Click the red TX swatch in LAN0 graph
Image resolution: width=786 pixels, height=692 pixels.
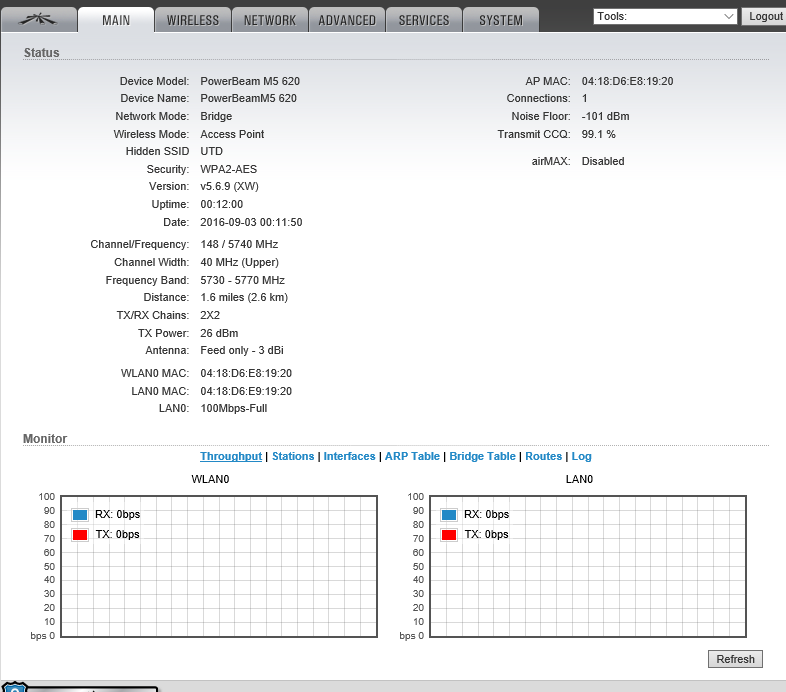449,535
